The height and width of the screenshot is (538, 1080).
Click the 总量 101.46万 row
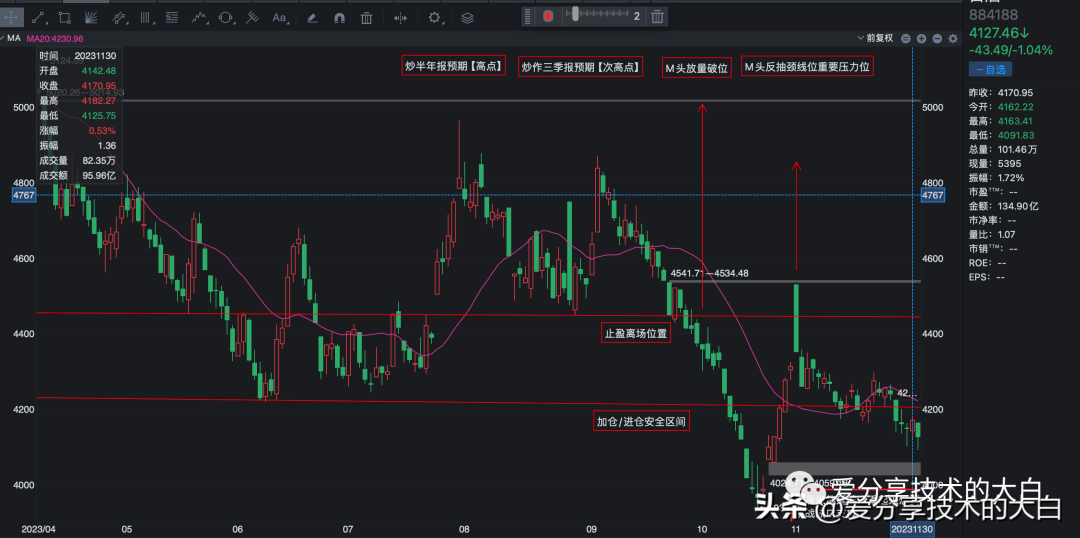1004,149
